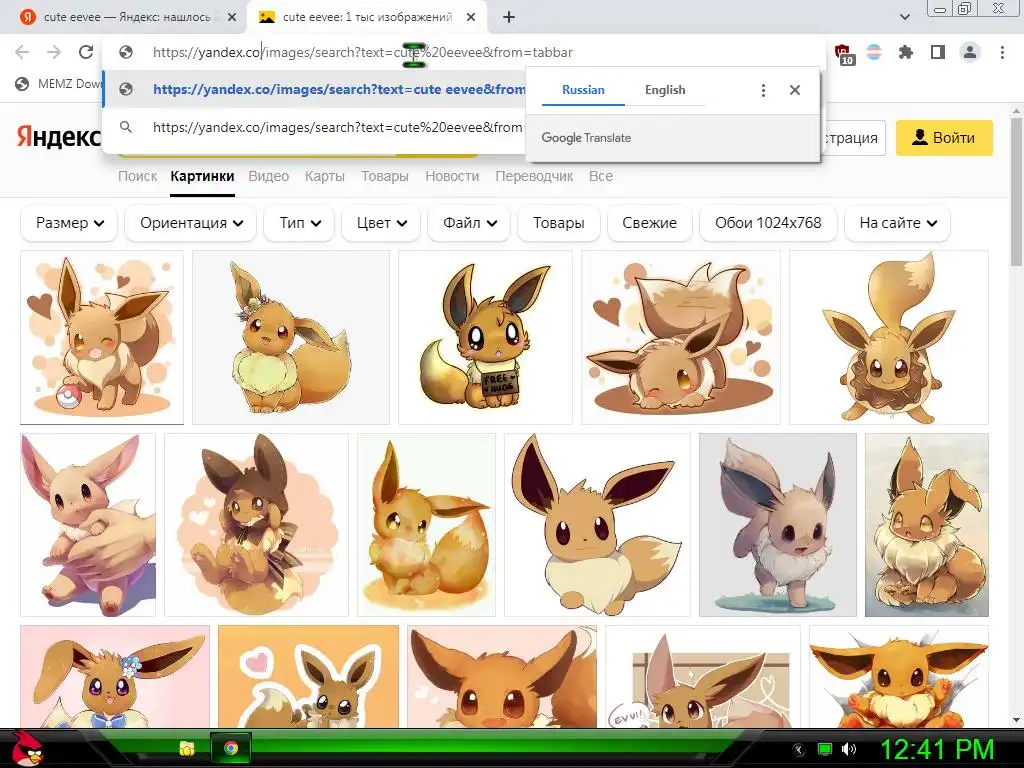Open the gray-background Eevee standing on puddle thumbnail

(778, 524)
